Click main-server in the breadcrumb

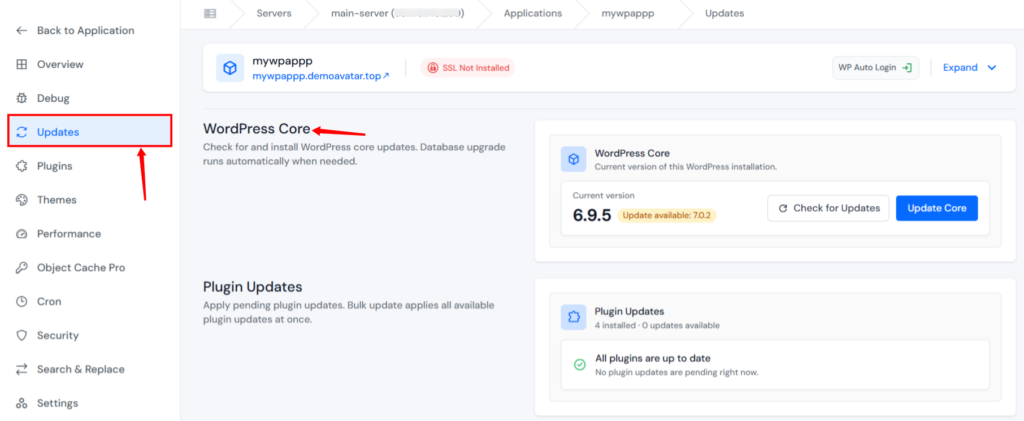[398, 13]
